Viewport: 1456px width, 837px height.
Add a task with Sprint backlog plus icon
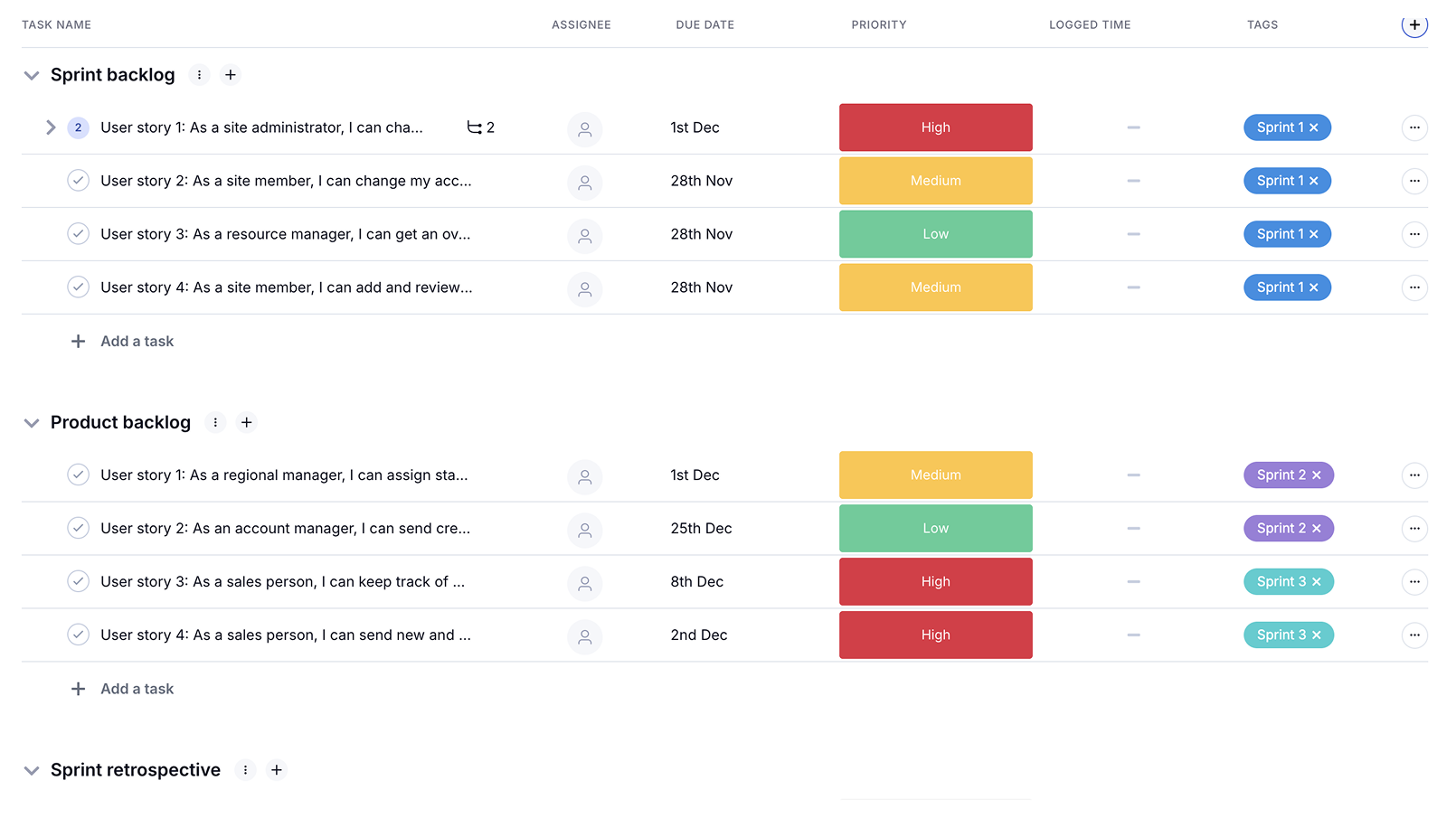click(231, 75)
